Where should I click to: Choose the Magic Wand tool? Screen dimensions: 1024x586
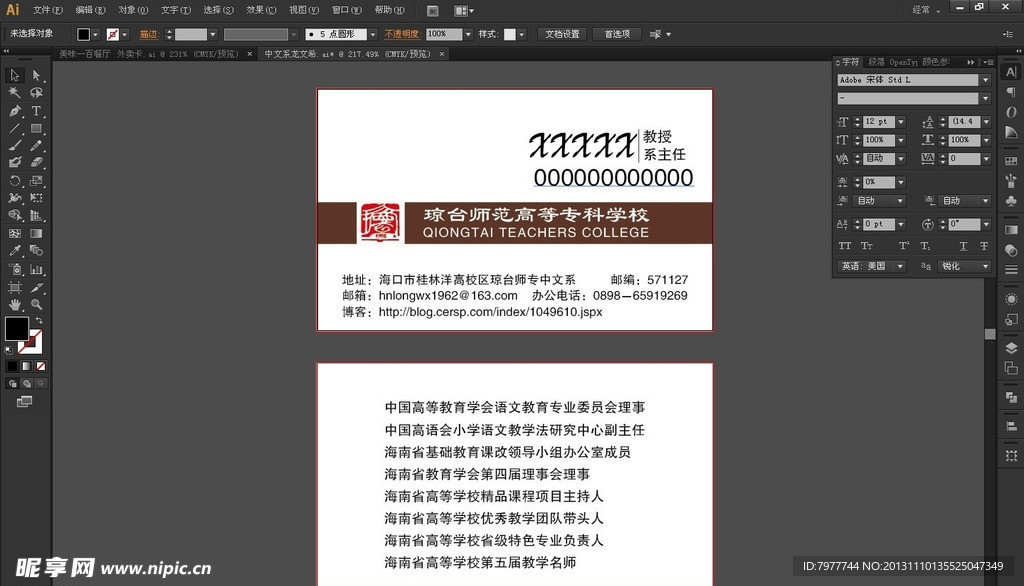point(14,93)
